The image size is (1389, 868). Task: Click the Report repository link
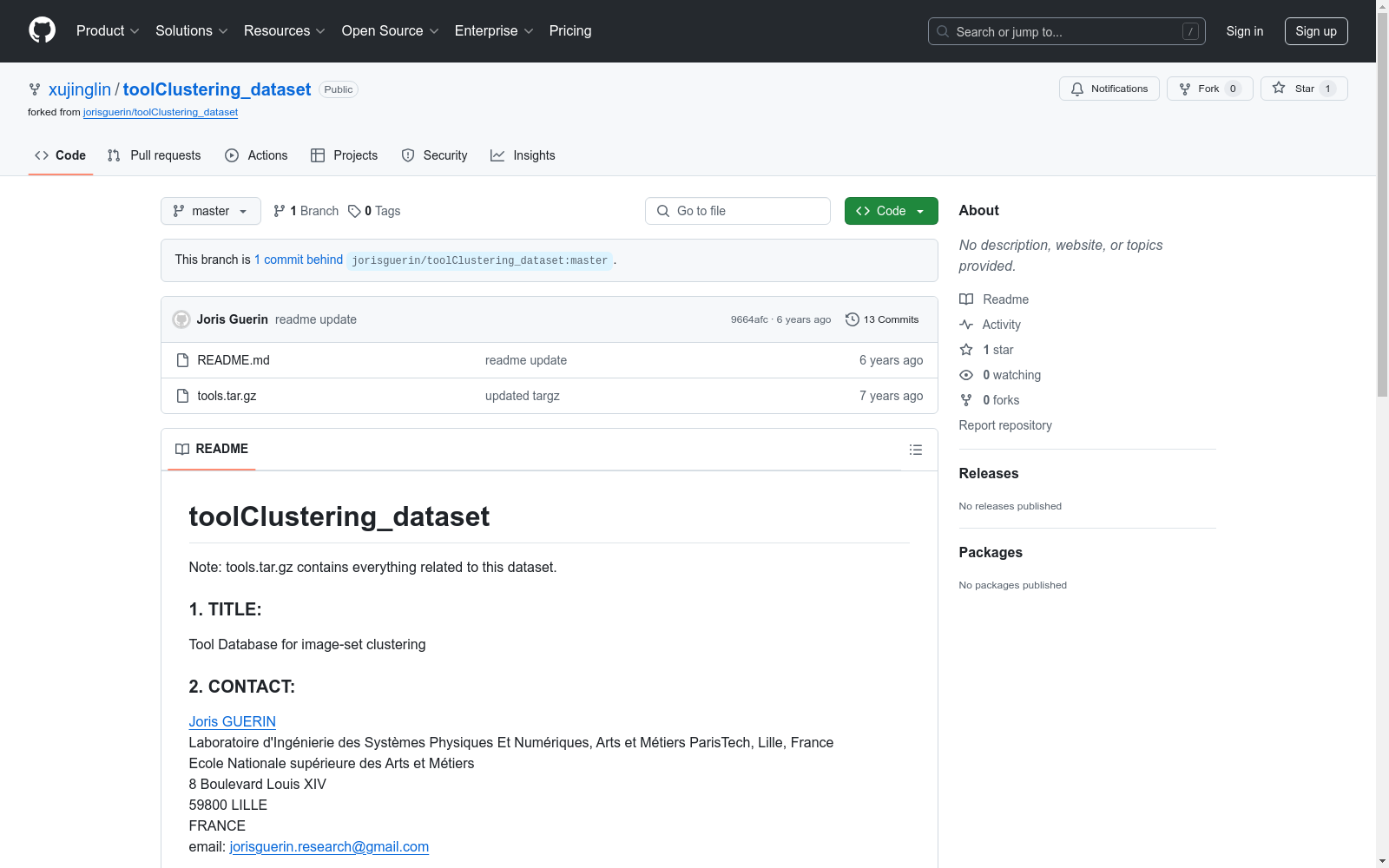point(1005,425)
